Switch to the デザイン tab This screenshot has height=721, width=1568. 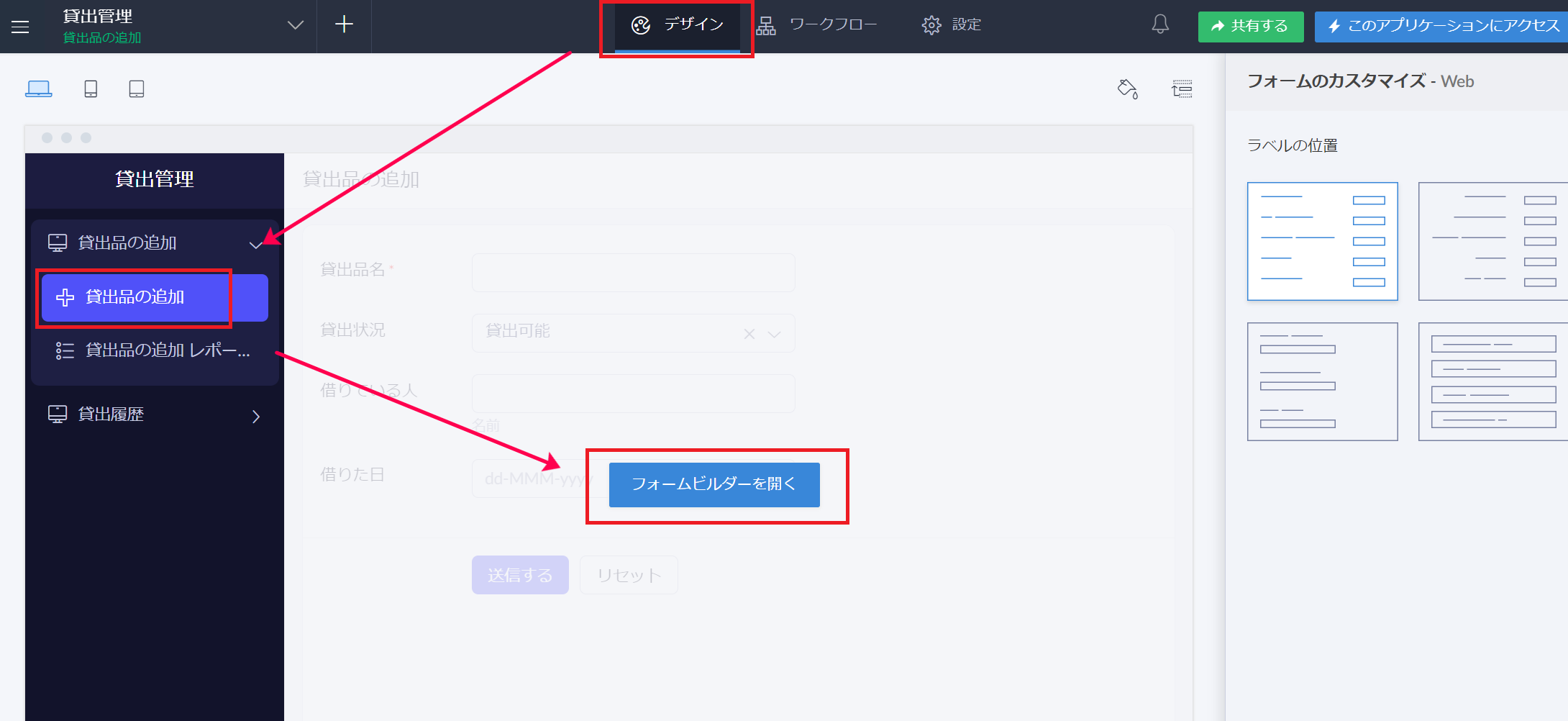point(678,25)
